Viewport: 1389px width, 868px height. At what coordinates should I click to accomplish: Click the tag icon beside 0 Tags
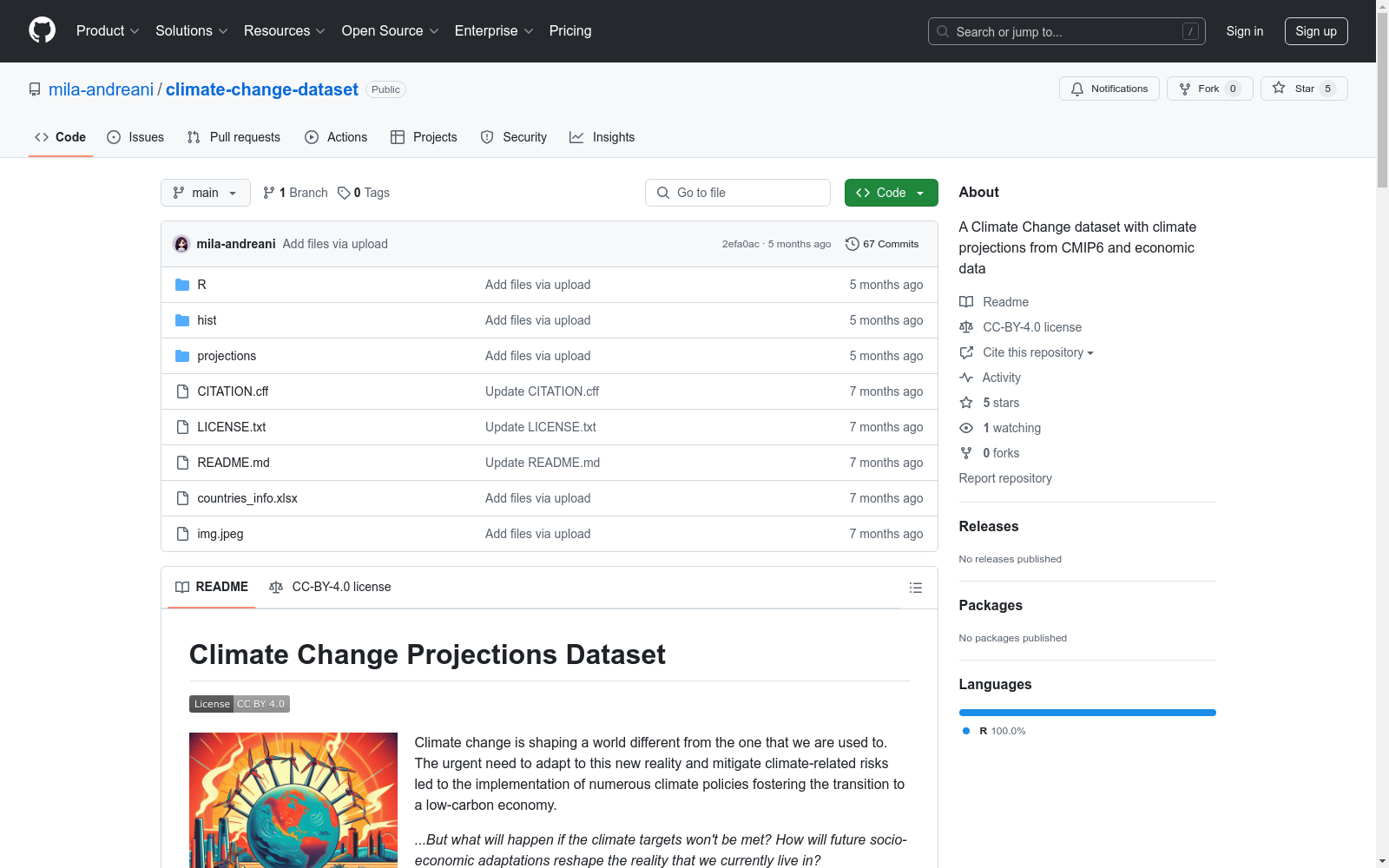pyautogui.click(x=344, y=193)
